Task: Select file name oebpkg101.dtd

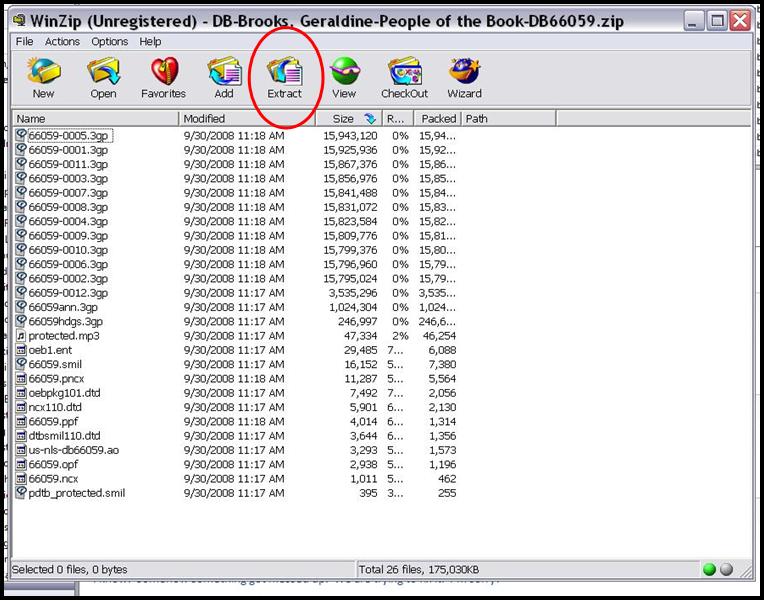Action: click(64, 393)
